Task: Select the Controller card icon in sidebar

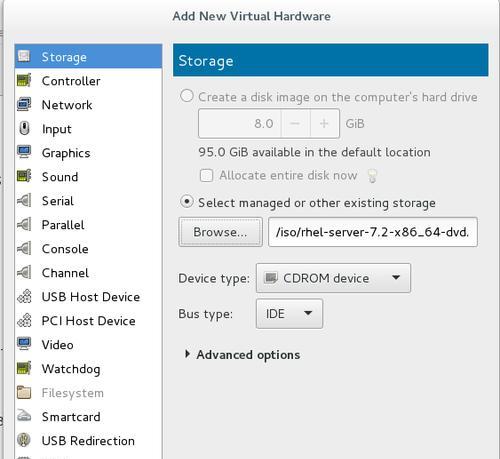Action: click(x=24, y=81)
